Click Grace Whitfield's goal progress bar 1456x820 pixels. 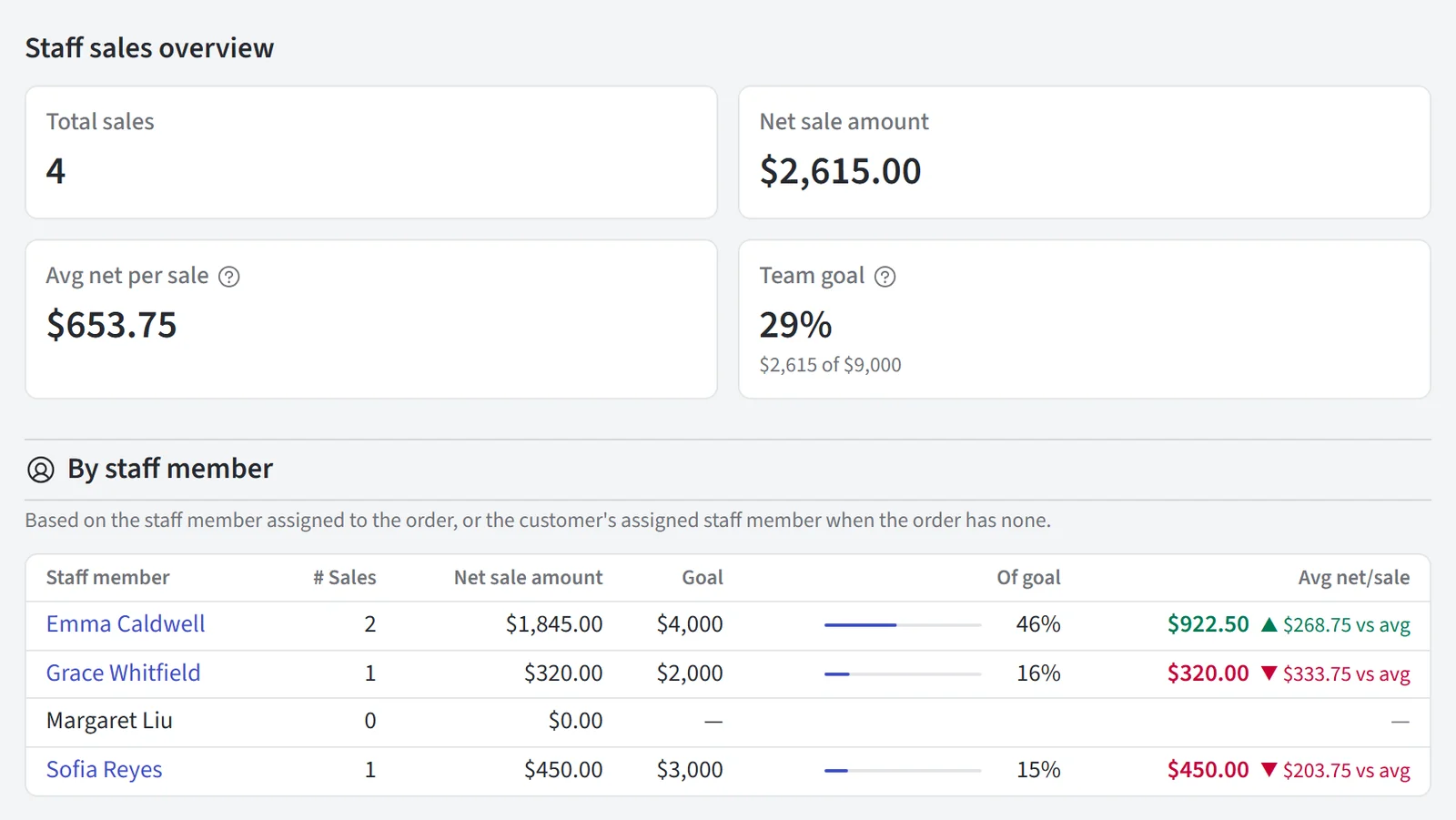[903, 674]
